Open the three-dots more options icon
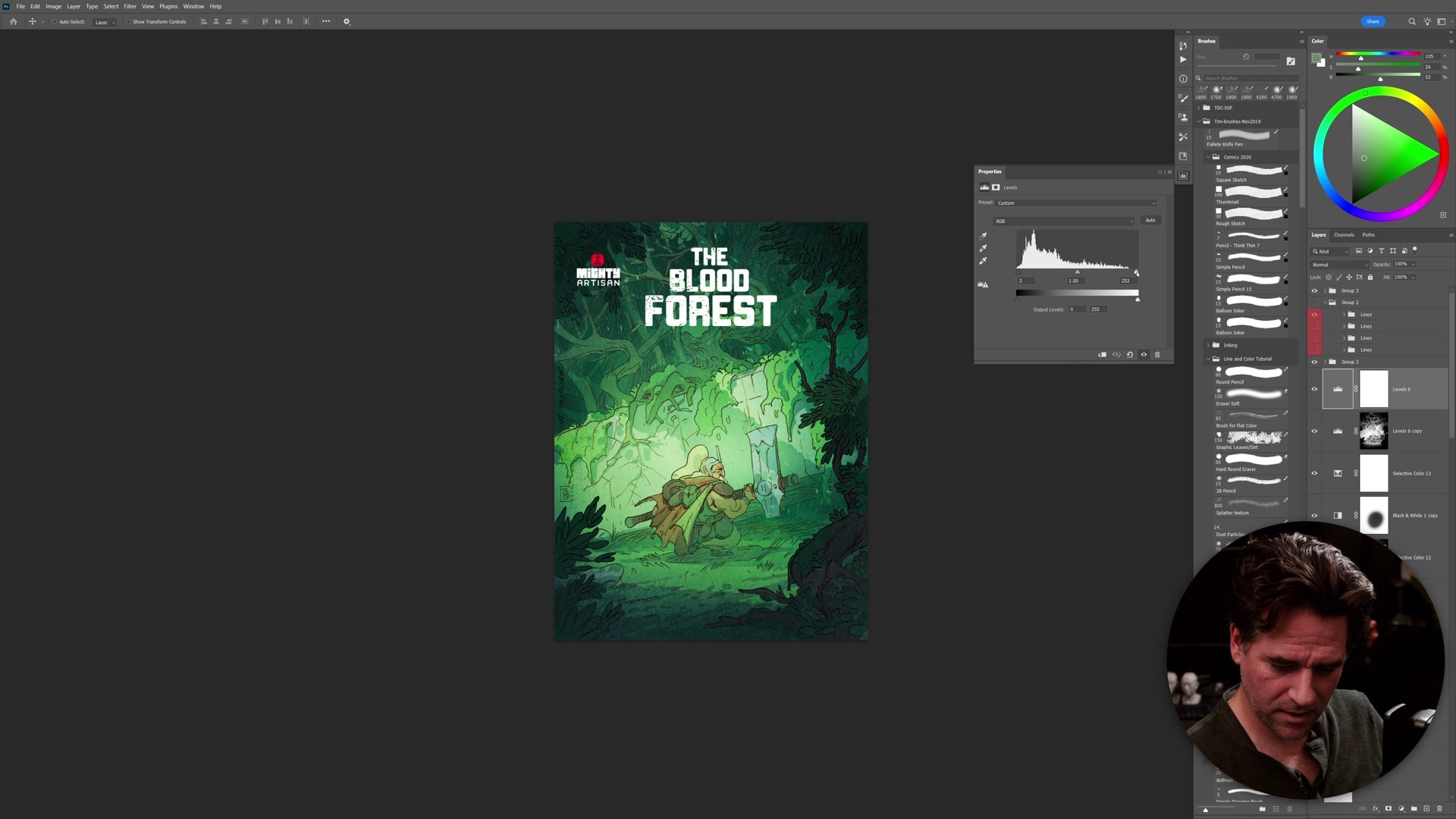 coord(326,21)
